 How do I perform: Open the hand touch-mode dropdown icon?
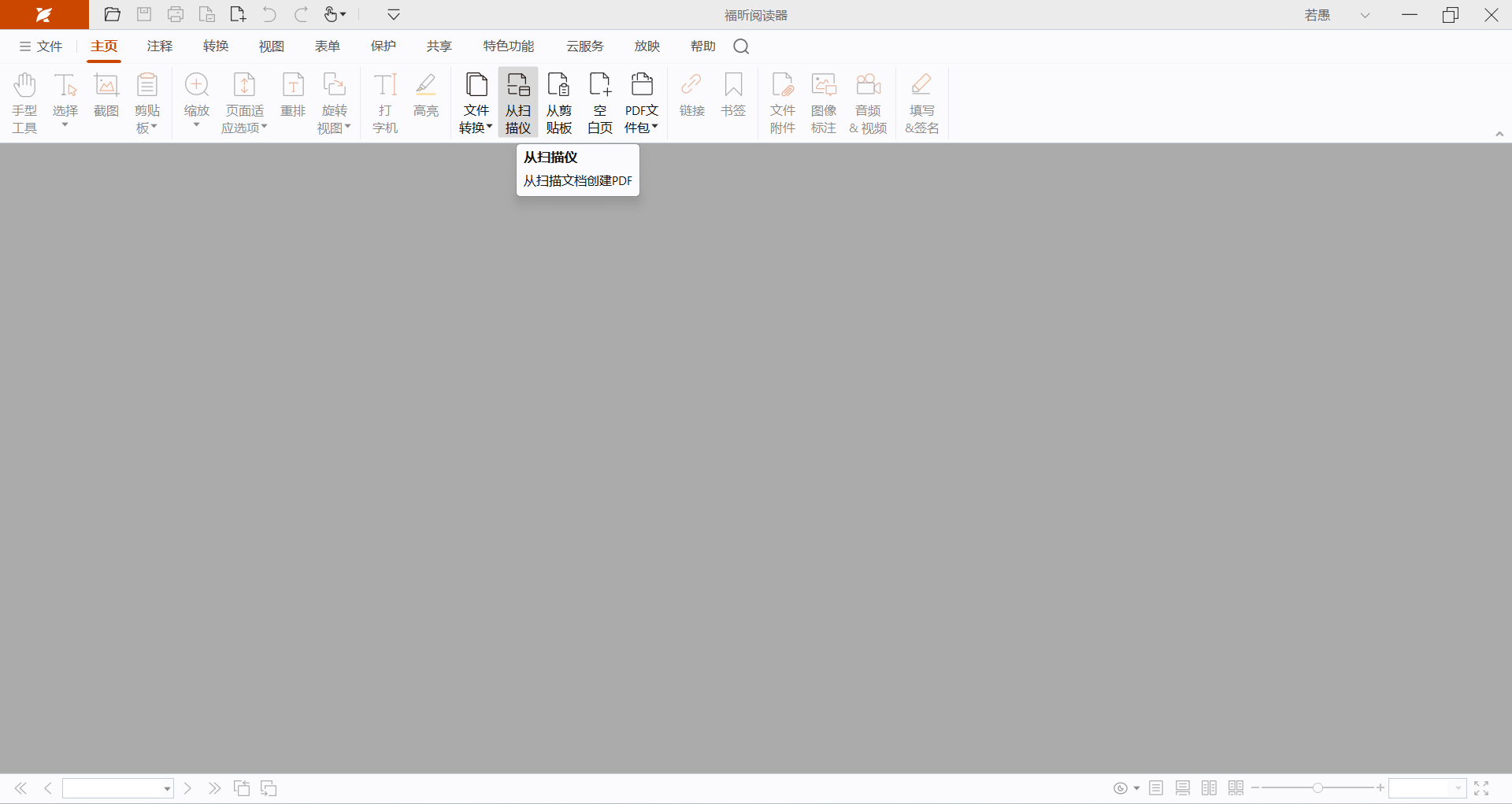click(335, 15)
